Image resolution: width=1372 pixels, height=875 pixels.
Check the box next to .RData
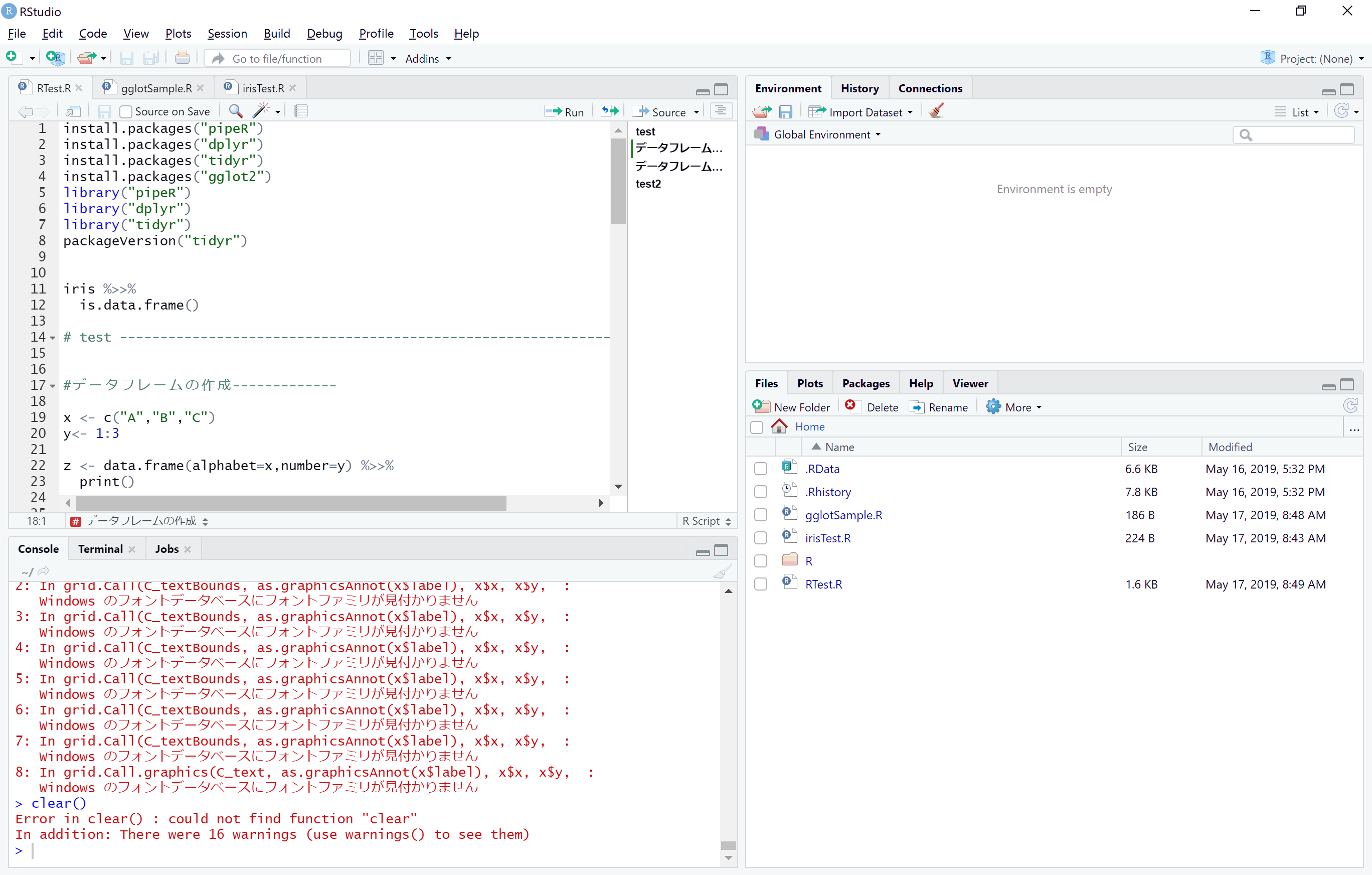point(760,468)
